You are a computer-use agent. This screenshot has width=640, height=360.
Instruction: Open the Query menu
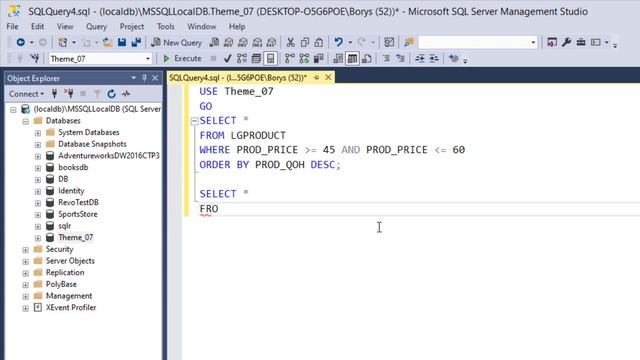96,27
